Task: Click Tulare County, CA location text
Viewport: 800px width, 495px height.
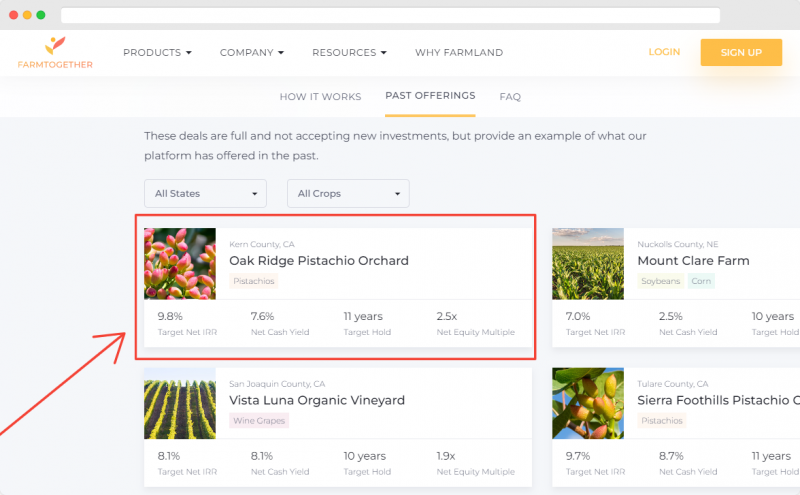Action: coord(672,384)
